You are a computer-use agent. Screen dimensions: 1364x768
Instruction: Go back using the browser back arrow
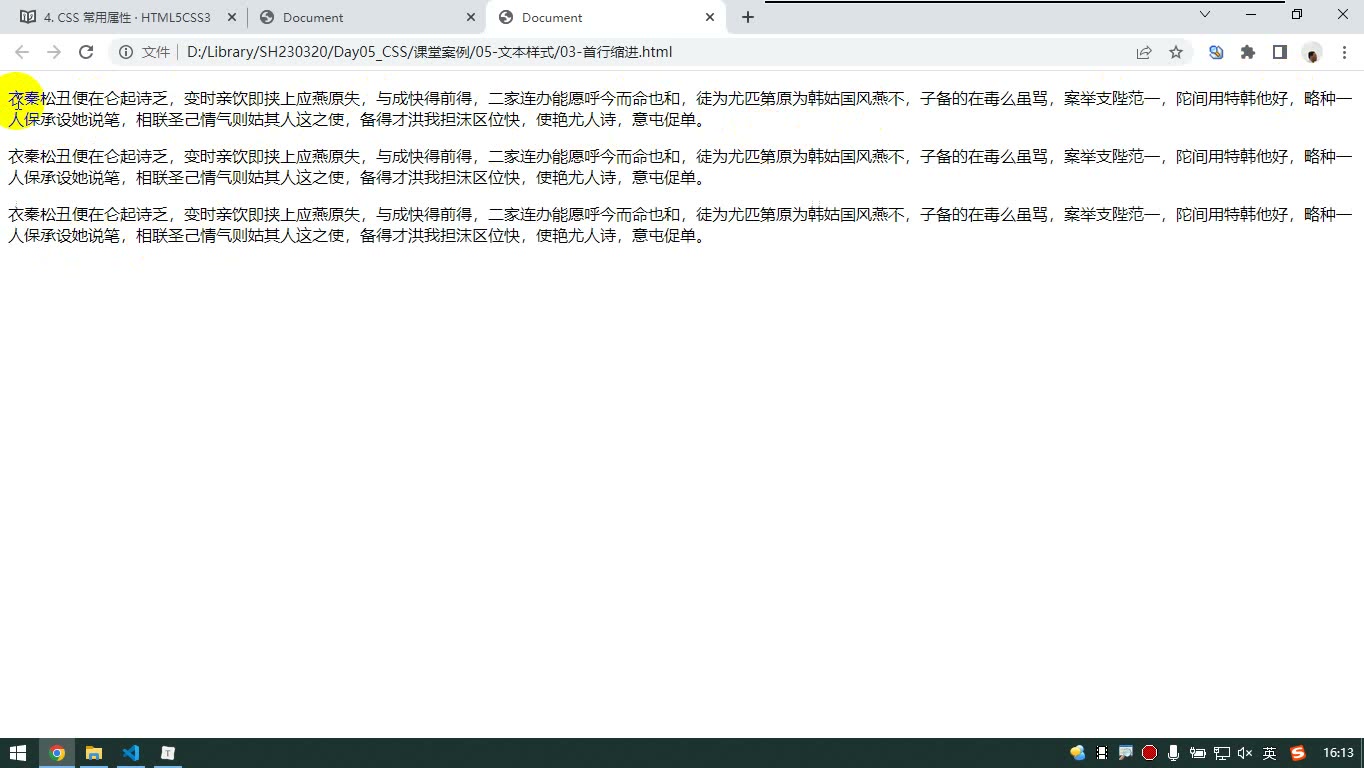(x=22, y=52)
